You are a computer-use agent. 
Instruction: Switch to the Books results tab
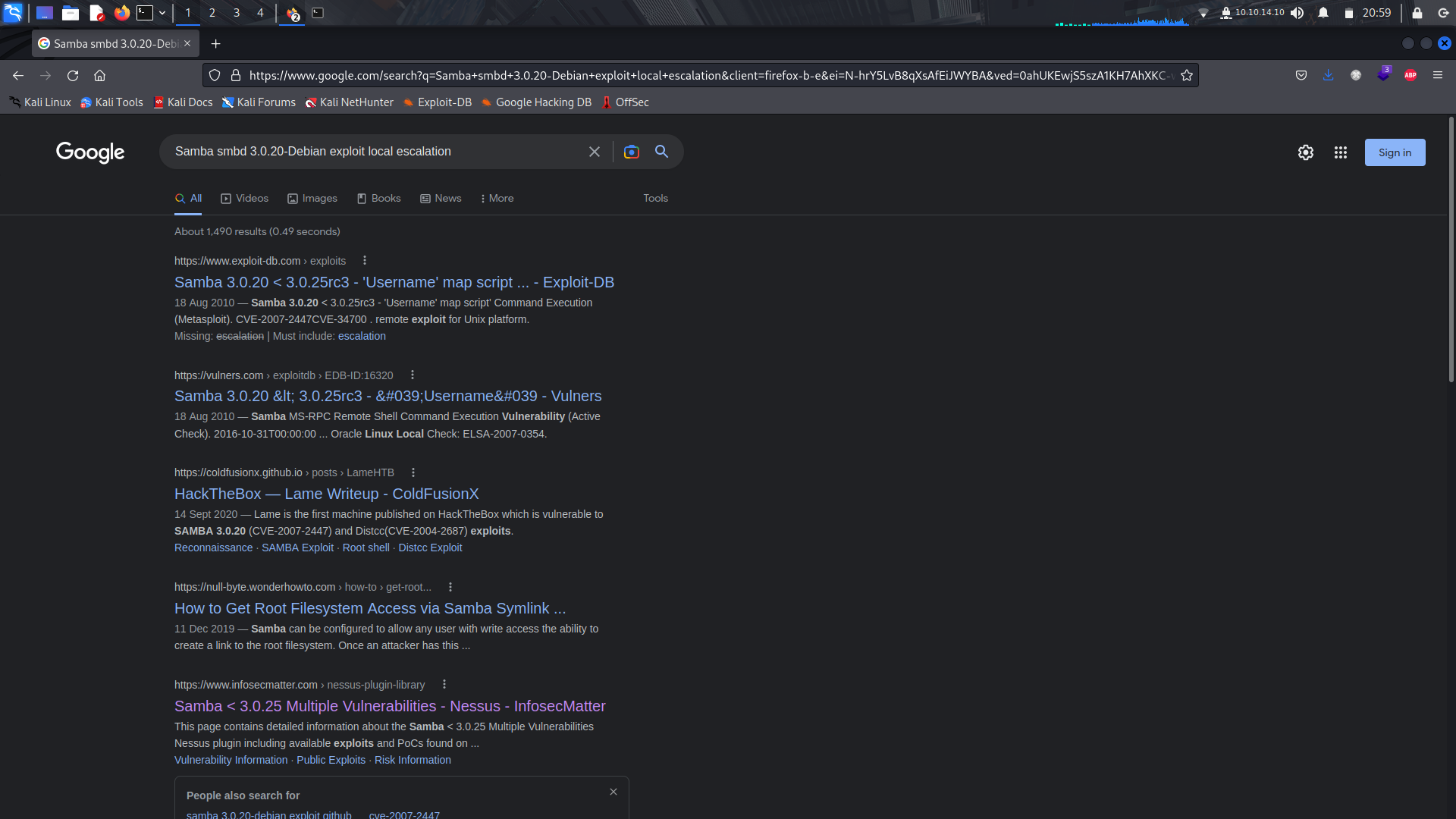[378, 198]
